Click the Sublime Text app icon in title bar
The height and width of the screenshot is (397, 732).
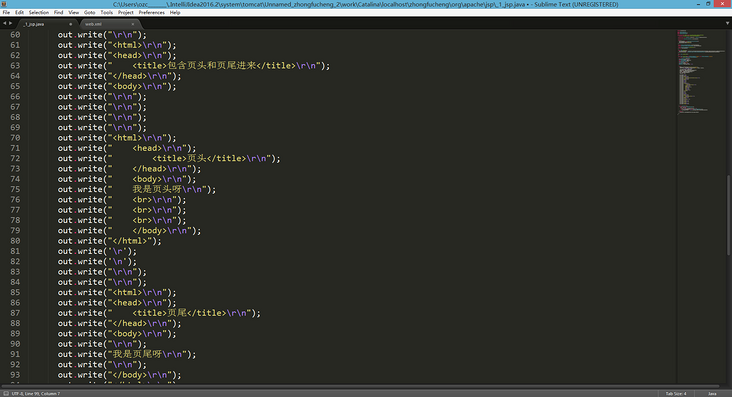pyautogui.click(x=4, y=4)
